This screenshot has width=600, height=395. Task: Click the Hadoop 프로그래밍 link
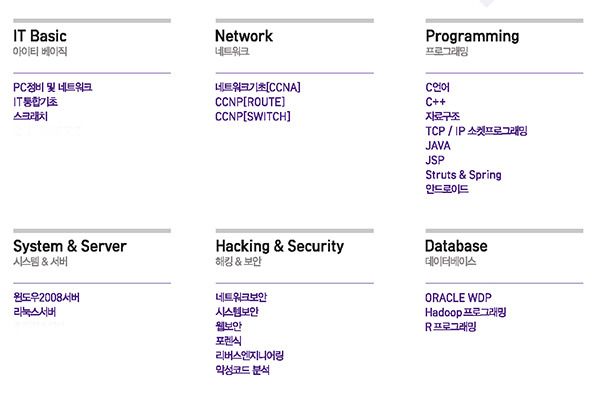tap(465, 312)
